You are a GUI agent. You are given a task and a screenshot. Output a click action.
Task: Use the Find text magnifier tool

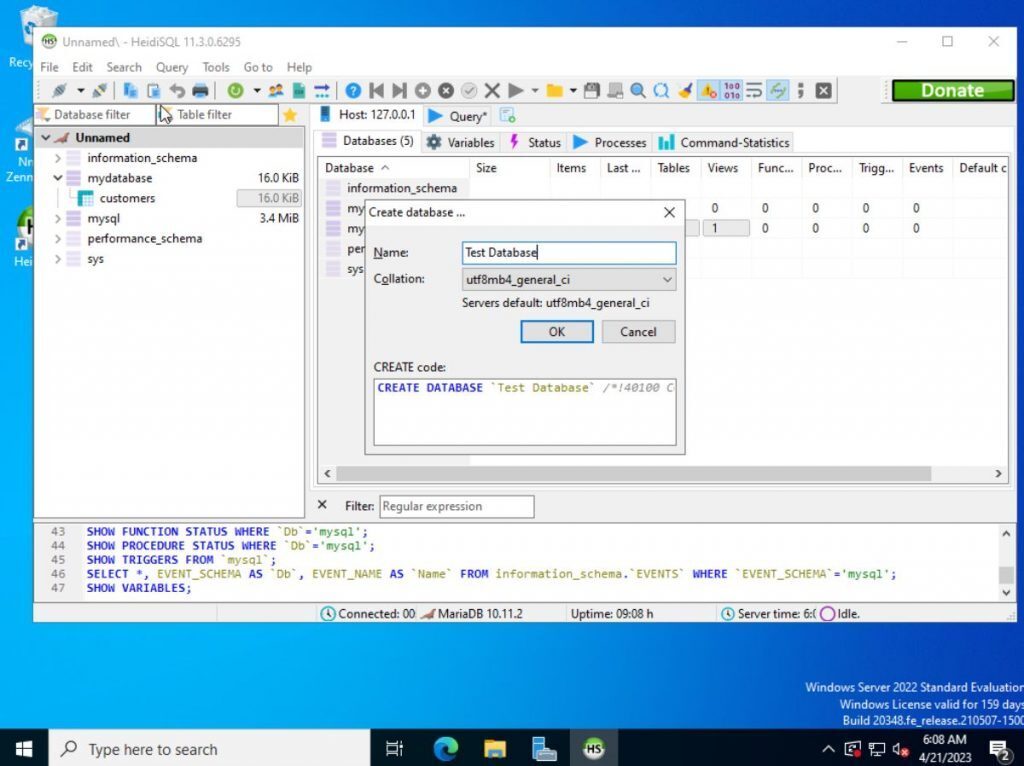639,90
